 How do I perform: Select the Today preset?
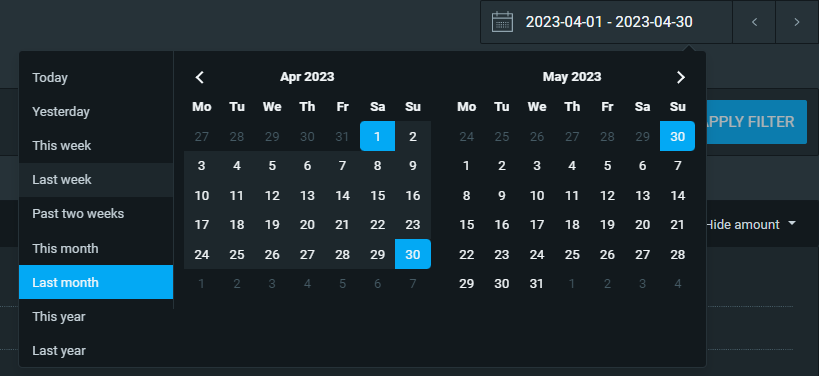[96, 78]
